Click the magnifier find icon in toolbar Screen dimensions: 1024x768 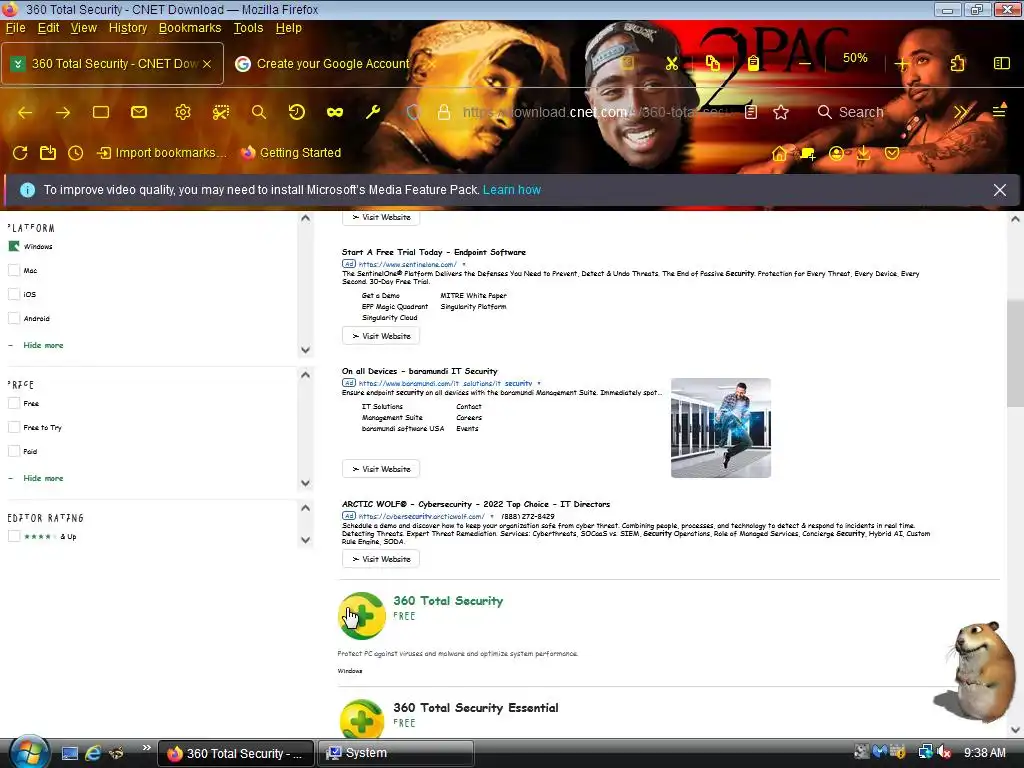point(259,112)
